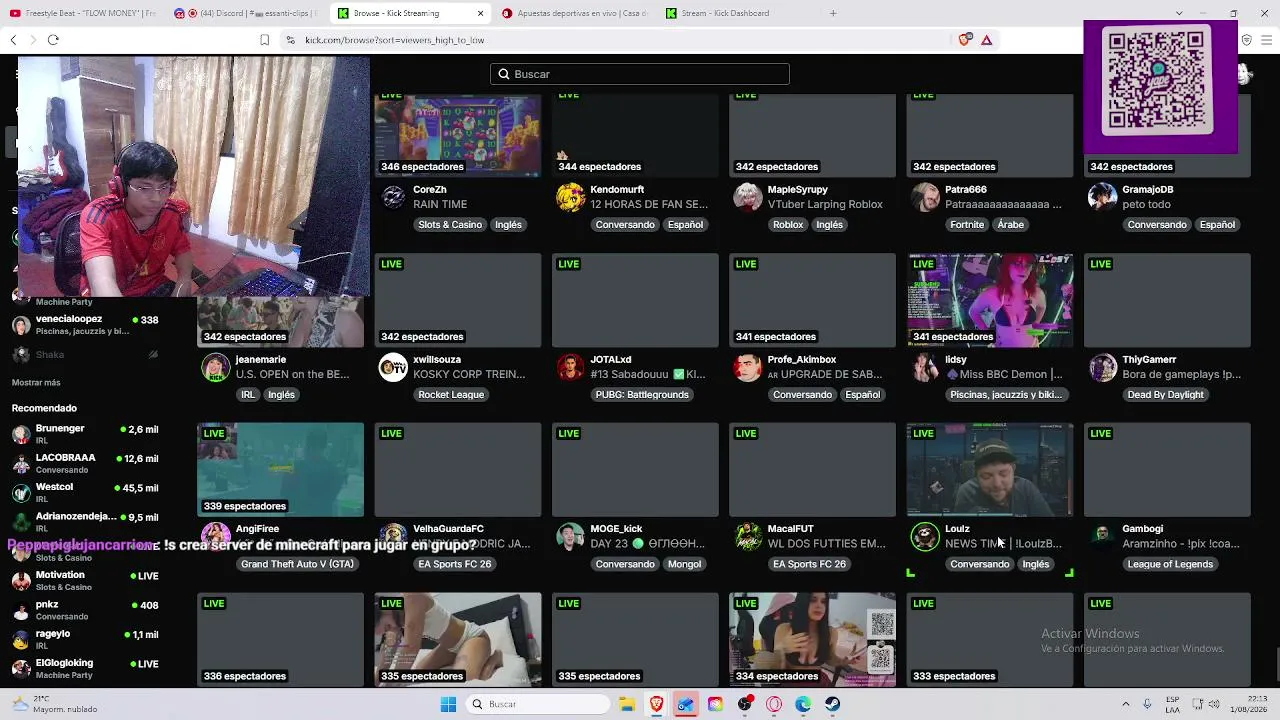
Task: Select the Árabe language tag
Action: [x=1010, y=225]
